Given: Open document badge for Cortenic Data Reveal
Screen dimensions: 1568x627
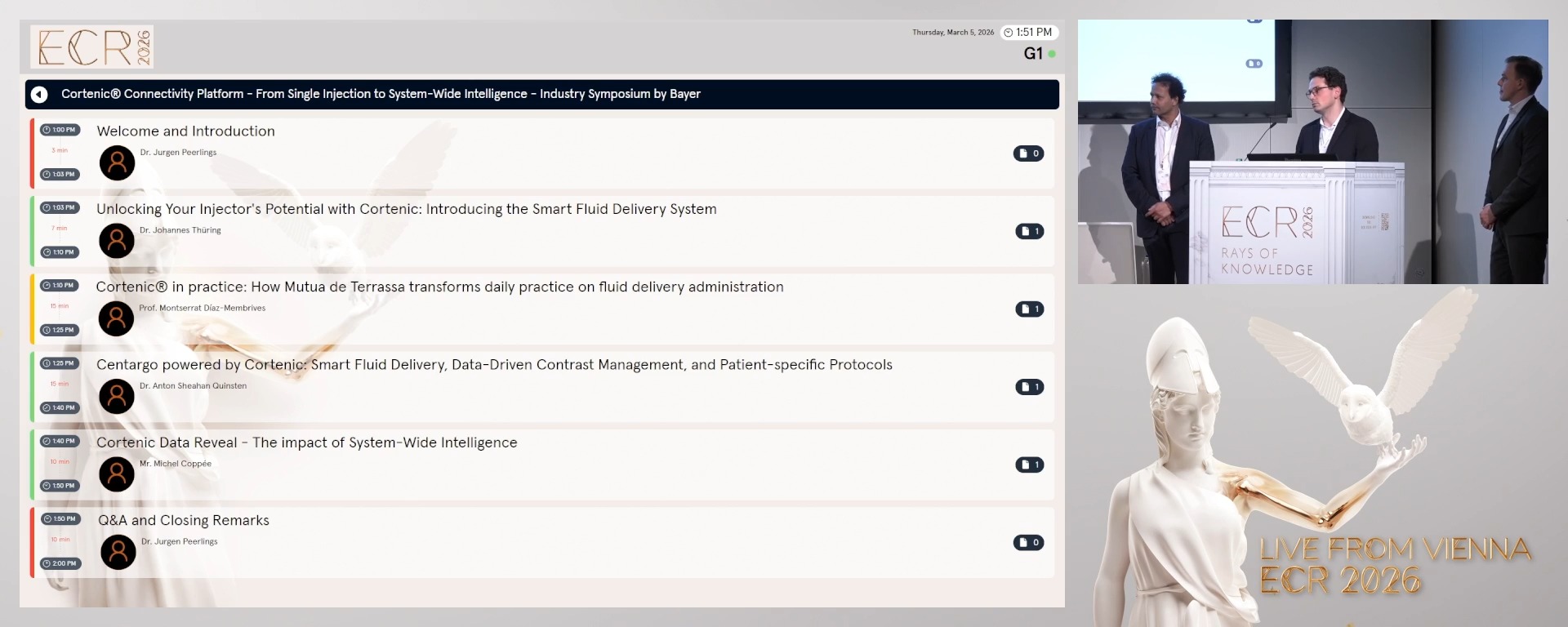Looking at the screenshot, I should (x=1029, y=465).
